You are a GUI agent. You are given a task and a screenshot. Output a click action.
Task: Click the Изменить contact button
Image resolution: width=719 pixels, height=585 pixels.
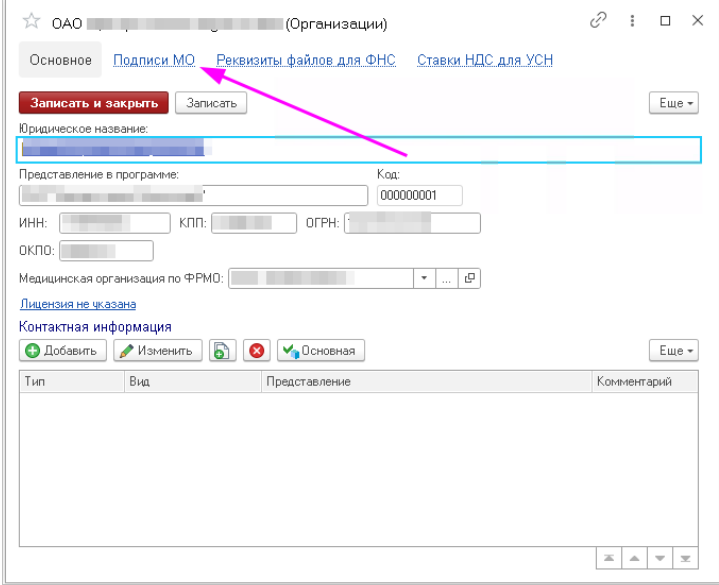click(x=158, y=351)
